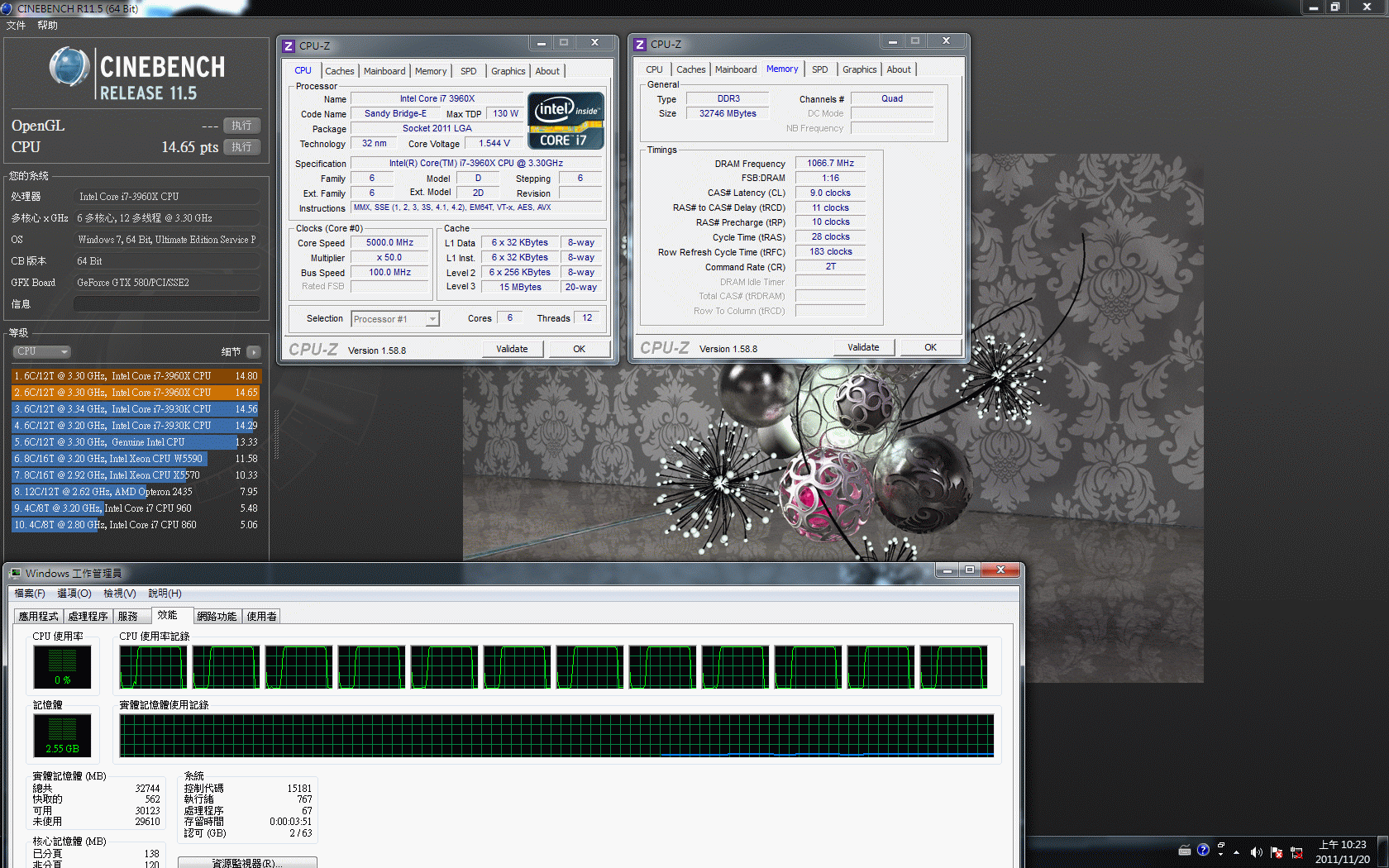Open Resource Monitor button in Task Manager
Viewport: 1389px width, 868px height.
point(247,862)
